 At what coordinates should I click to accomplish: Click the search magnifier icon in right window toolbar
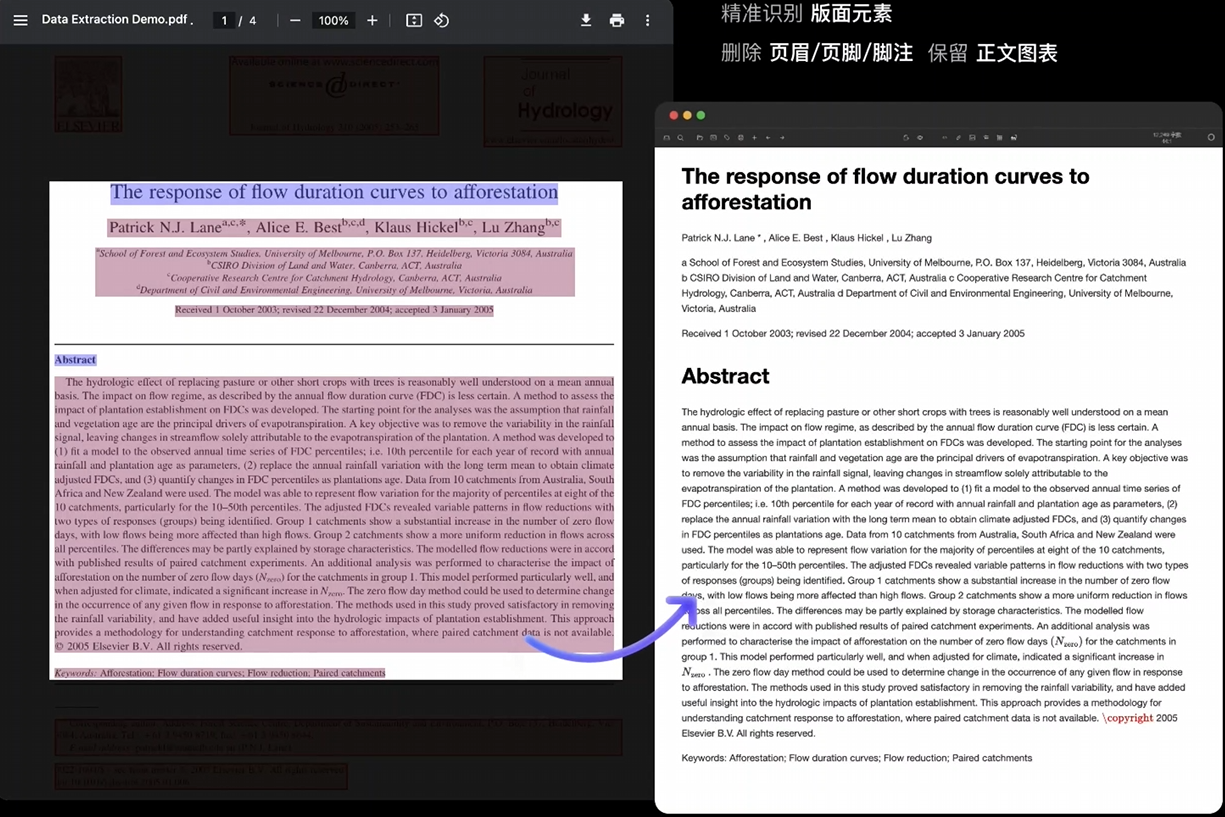680,137
